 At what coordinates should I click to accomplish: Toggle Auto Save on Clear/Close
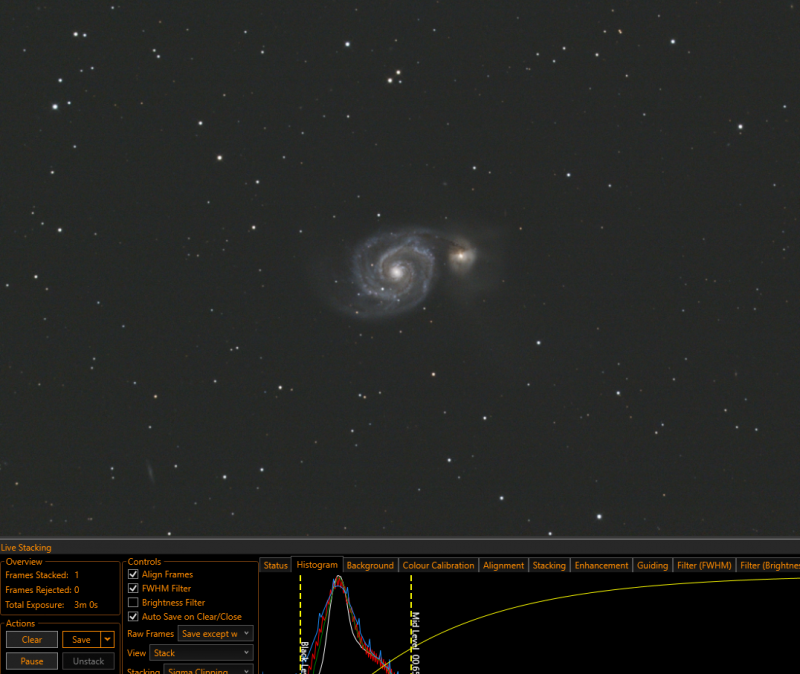[133, 616]
